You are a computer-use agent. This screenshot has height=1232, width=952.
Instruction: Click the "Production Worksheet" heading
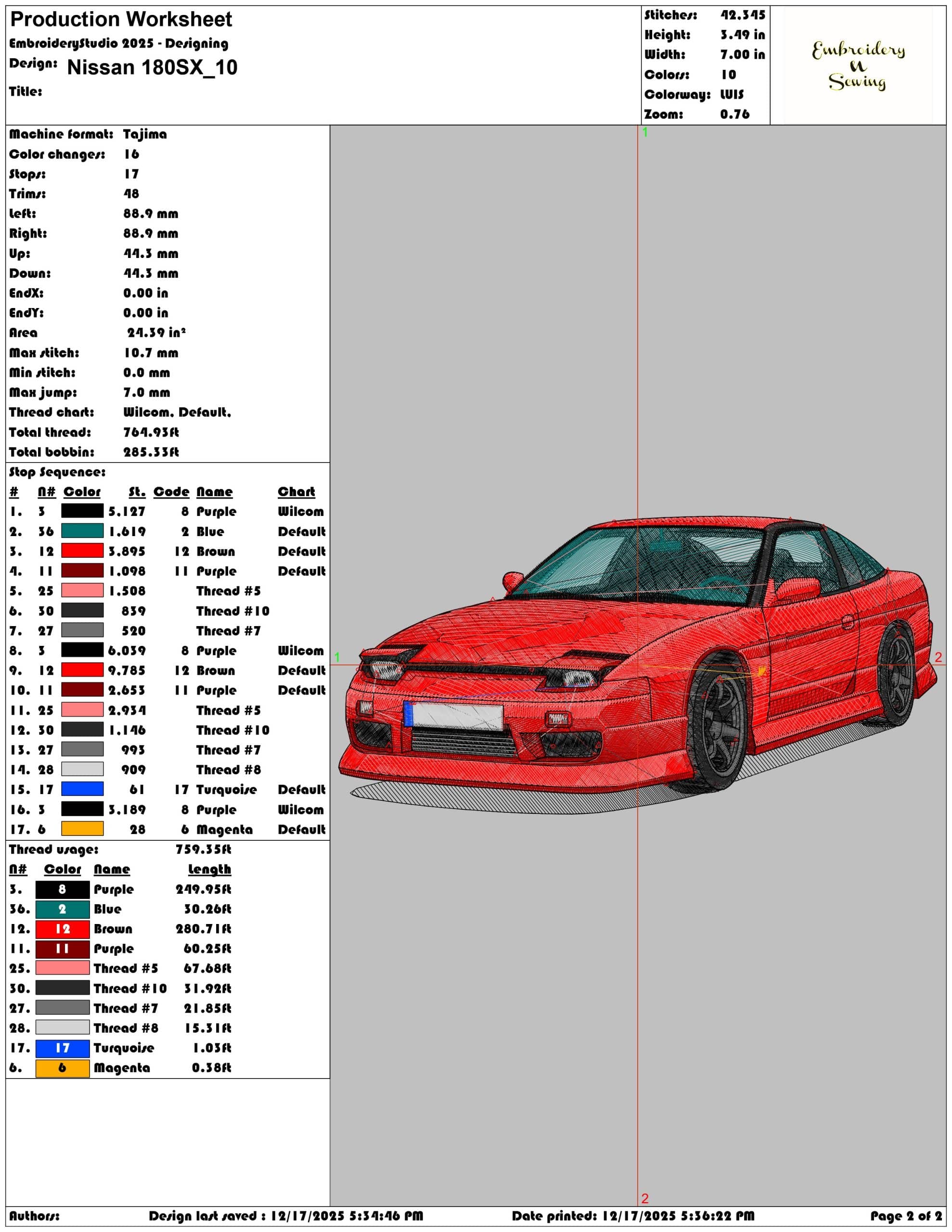121,20
